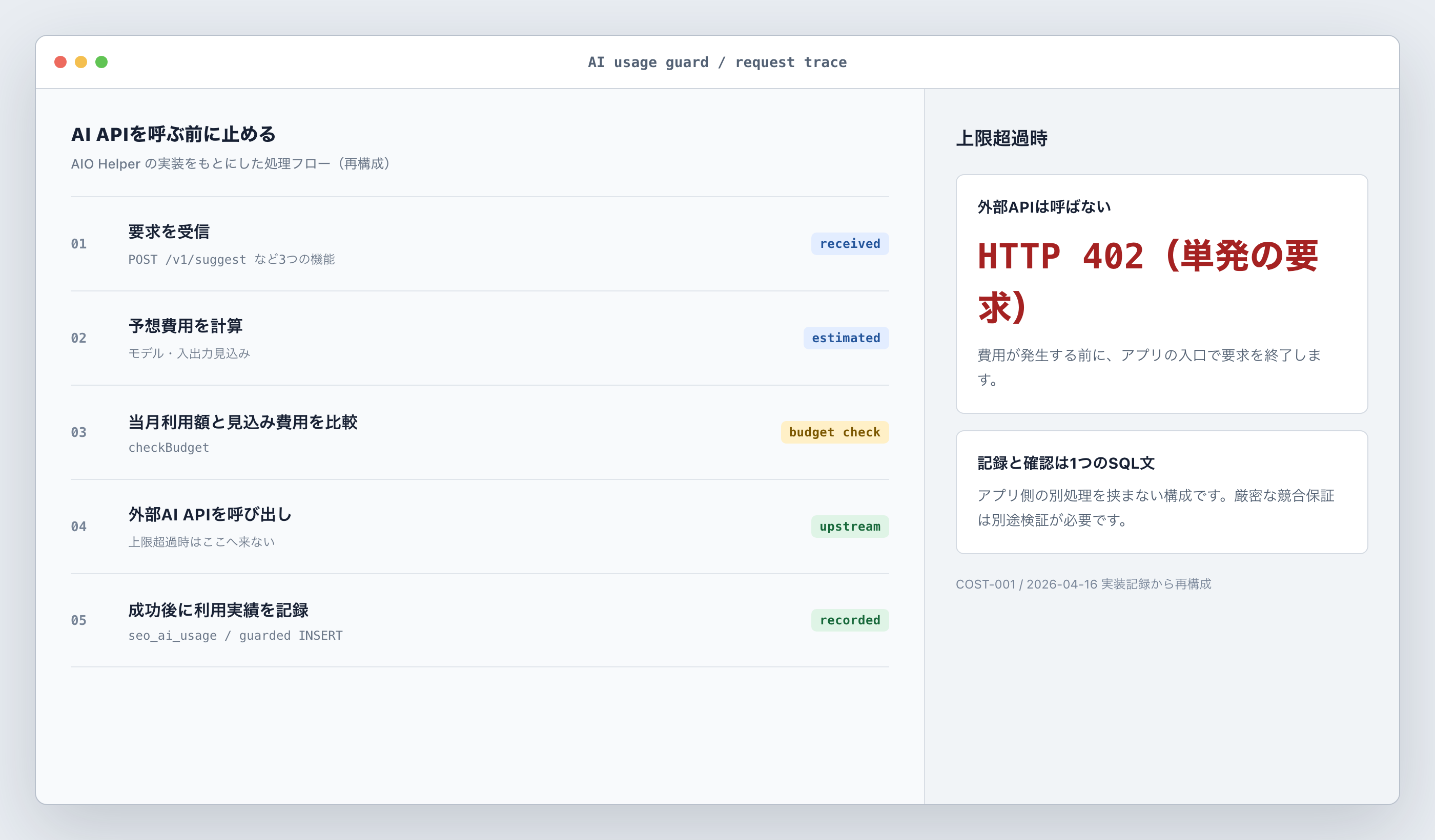
Task: Click the green maximize window dot
Action: (x=101, y=62)
